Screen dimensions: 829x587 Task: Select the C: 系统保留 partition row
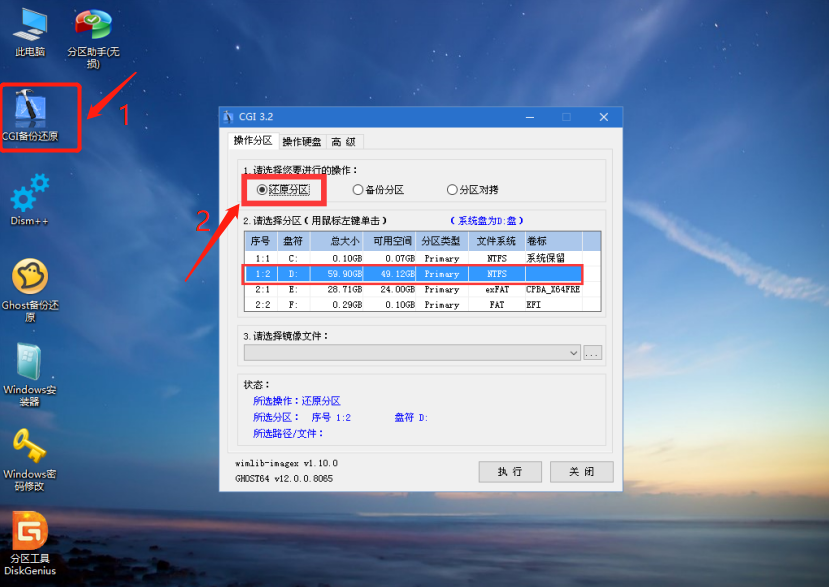(x=422, y=258)
